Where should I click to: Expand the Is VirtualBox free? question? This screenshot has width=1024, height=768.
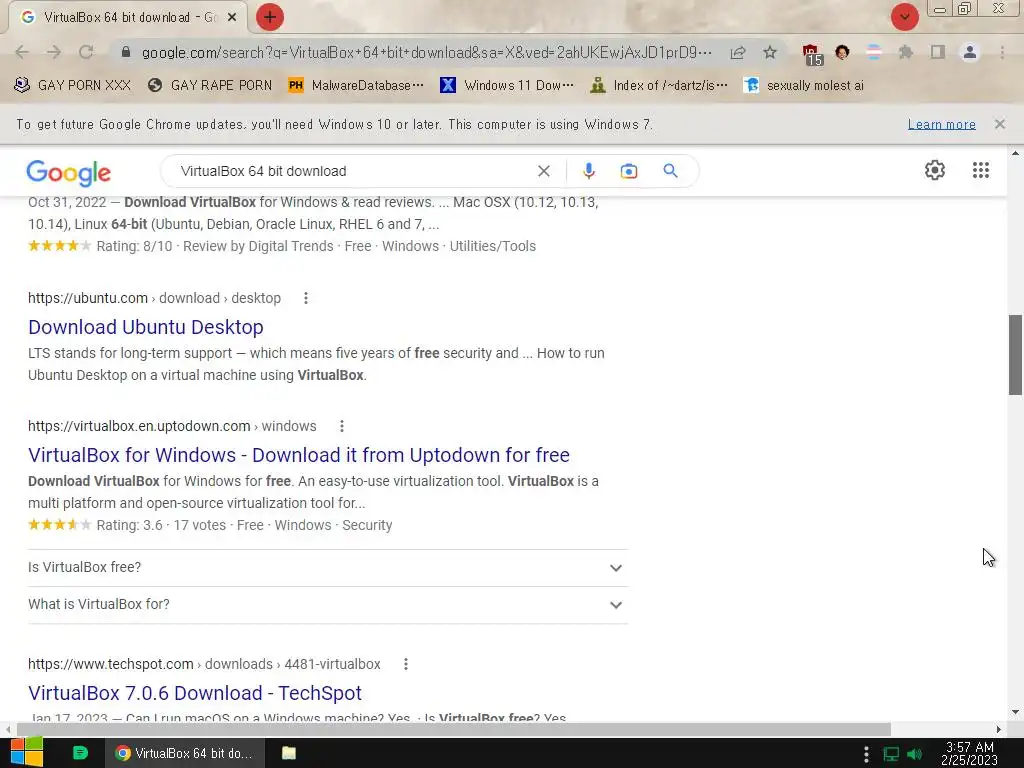pos(328,568)
